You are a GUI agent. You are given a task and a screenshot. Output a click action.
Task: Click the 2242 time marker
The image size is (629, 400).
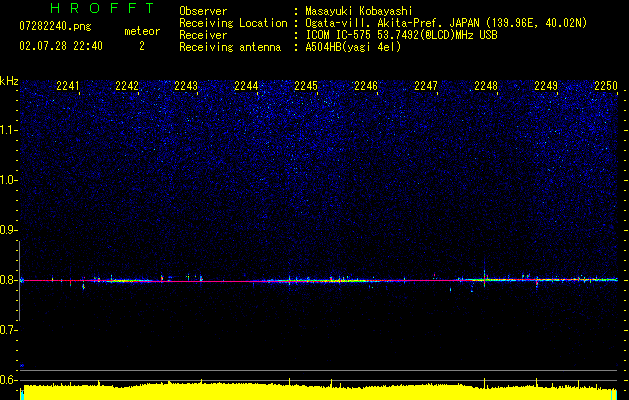pyautogui.click(x=127, y=86)
